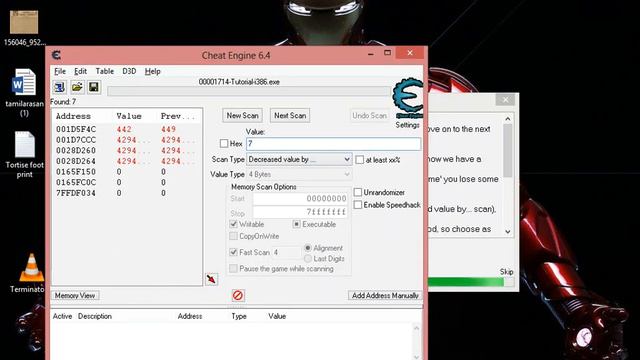Select the Alignment radio button
This screenshot has height=360, width=640.
[x=308, y=248]
